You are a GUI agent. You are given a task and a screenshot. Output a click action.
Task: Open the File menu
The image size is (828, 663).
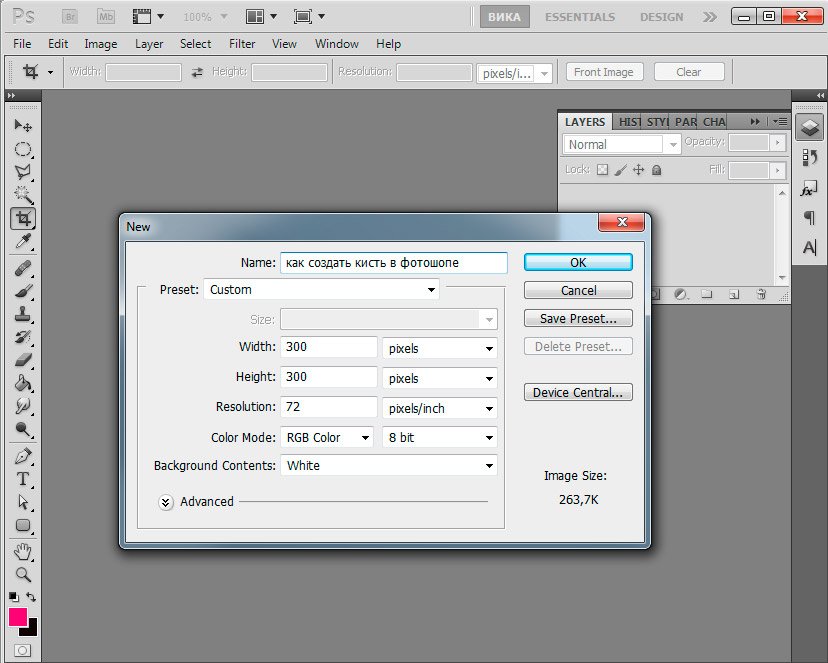click(x=22, y=44)
